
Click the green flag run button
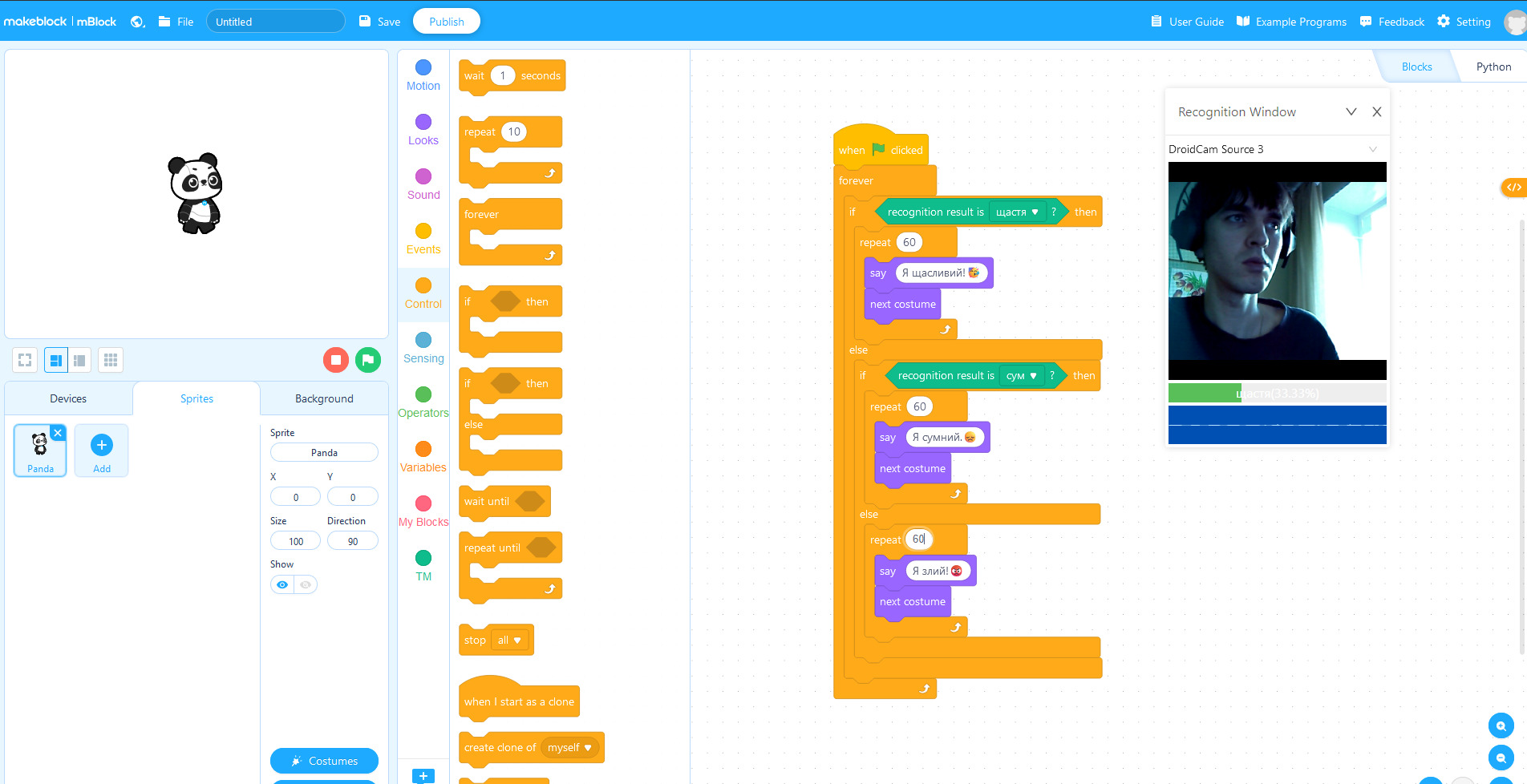click(368, 360)
